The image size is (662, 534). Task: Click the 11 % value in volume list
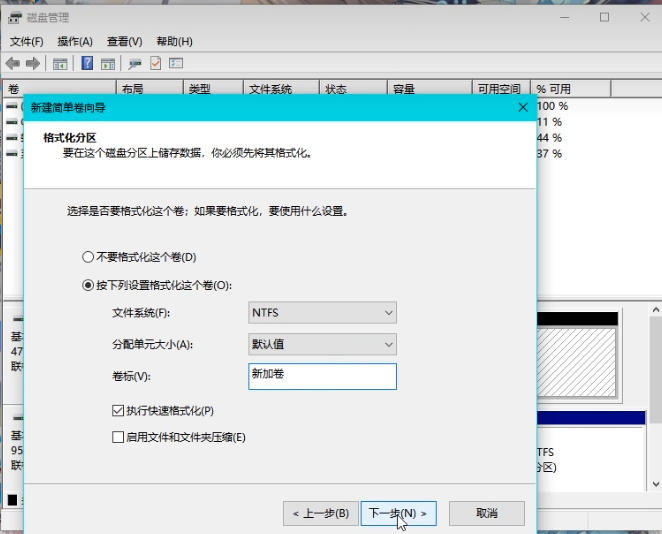click(549, 122)
